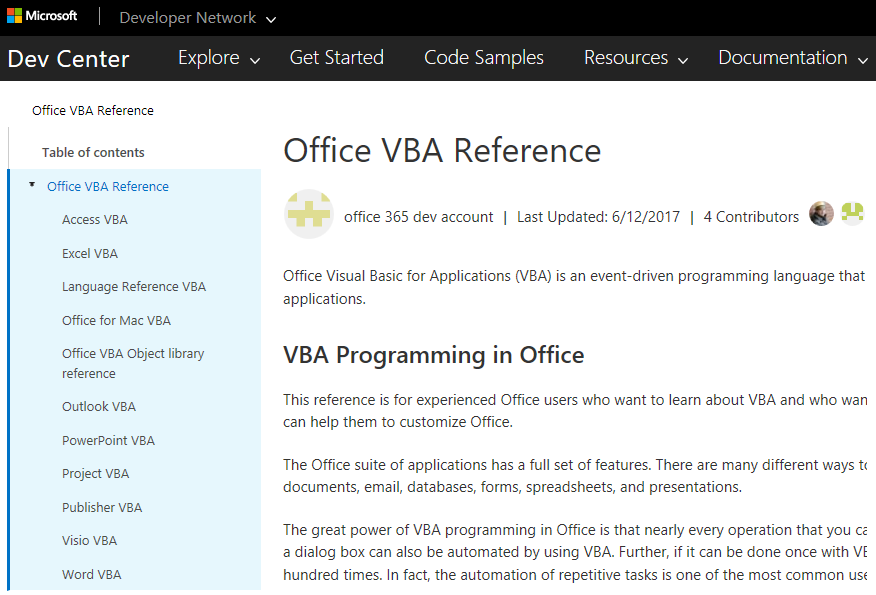
Task: Open PowerPoint VBA reference
Action: [108, 441]
